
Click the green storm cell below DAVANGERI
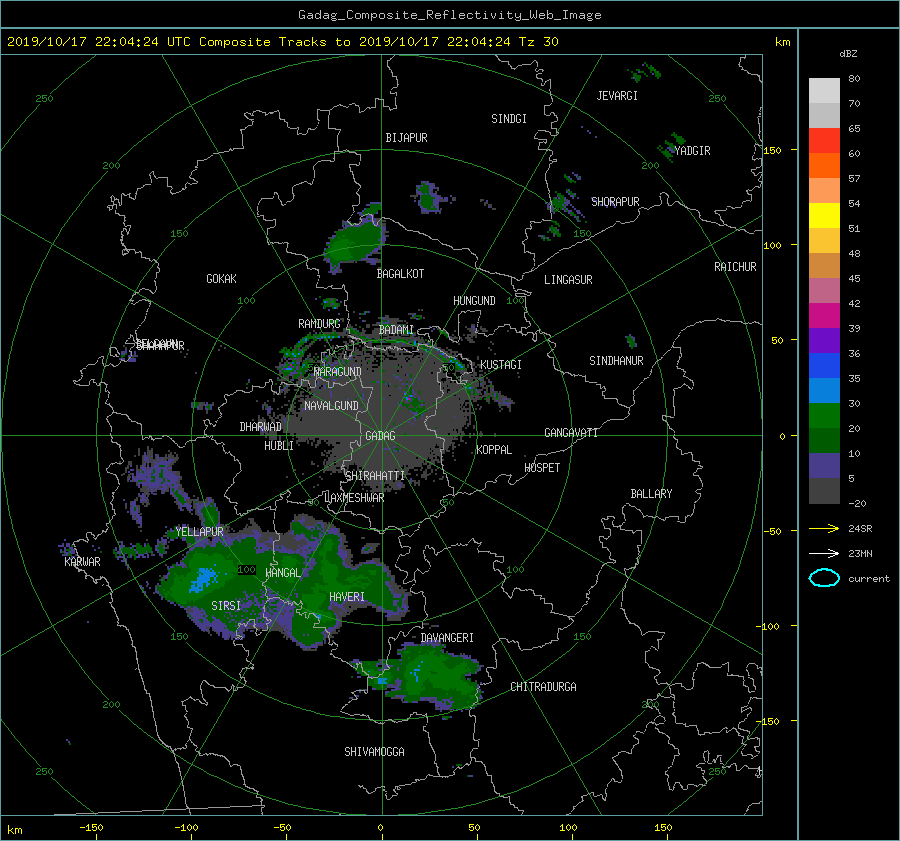click(x=439, y=676)
